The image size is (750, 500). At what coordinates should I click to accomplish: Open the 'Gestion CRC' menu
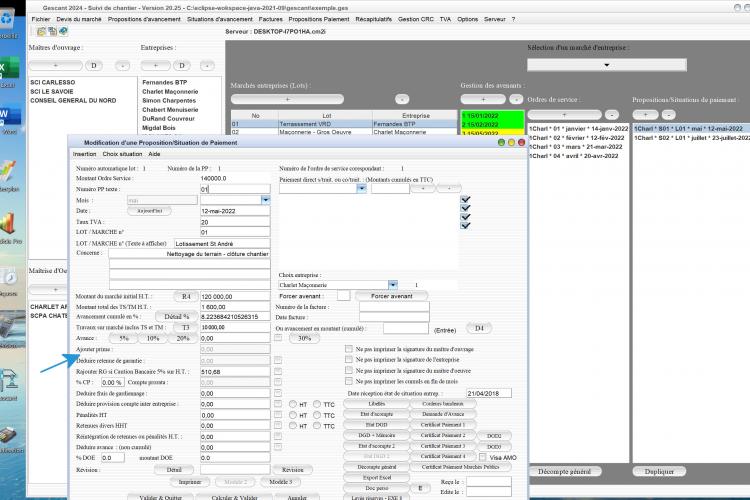click(416, 19)
